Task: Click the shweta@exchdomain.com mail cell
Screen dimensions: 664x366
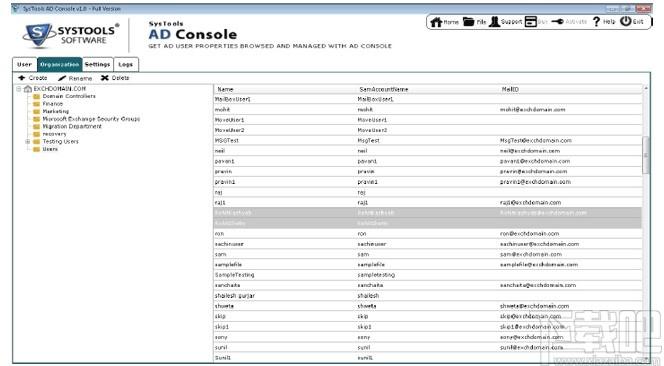Action: (534, 306)
